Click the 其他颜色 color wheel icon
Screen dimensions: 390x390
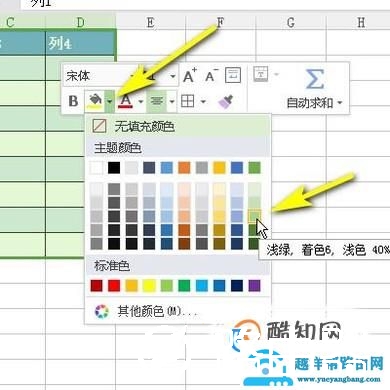pos(102,311)
